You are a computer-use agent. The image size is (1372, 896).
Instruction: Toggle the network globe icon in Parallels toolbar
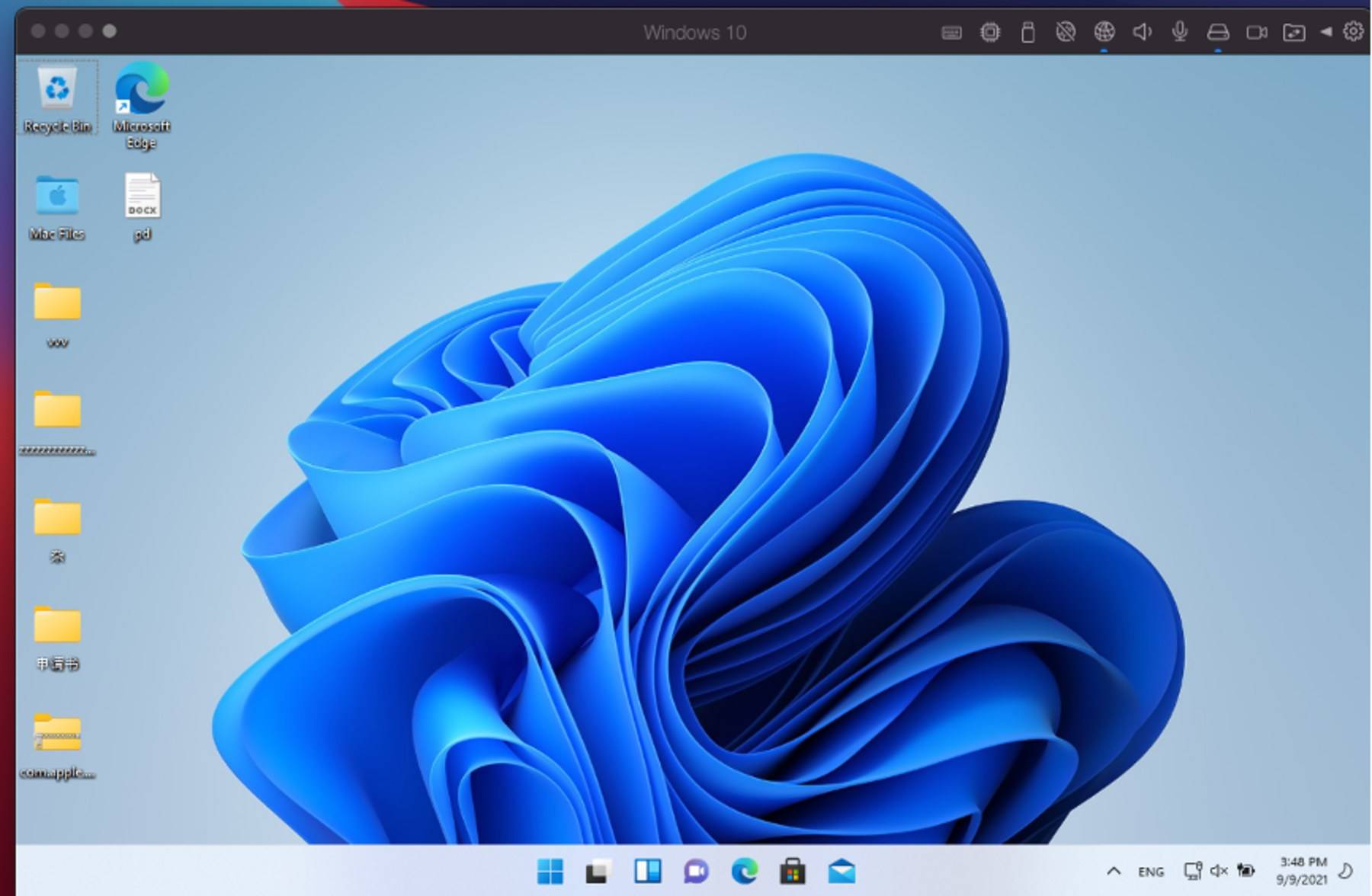(x=1103, y=32)
